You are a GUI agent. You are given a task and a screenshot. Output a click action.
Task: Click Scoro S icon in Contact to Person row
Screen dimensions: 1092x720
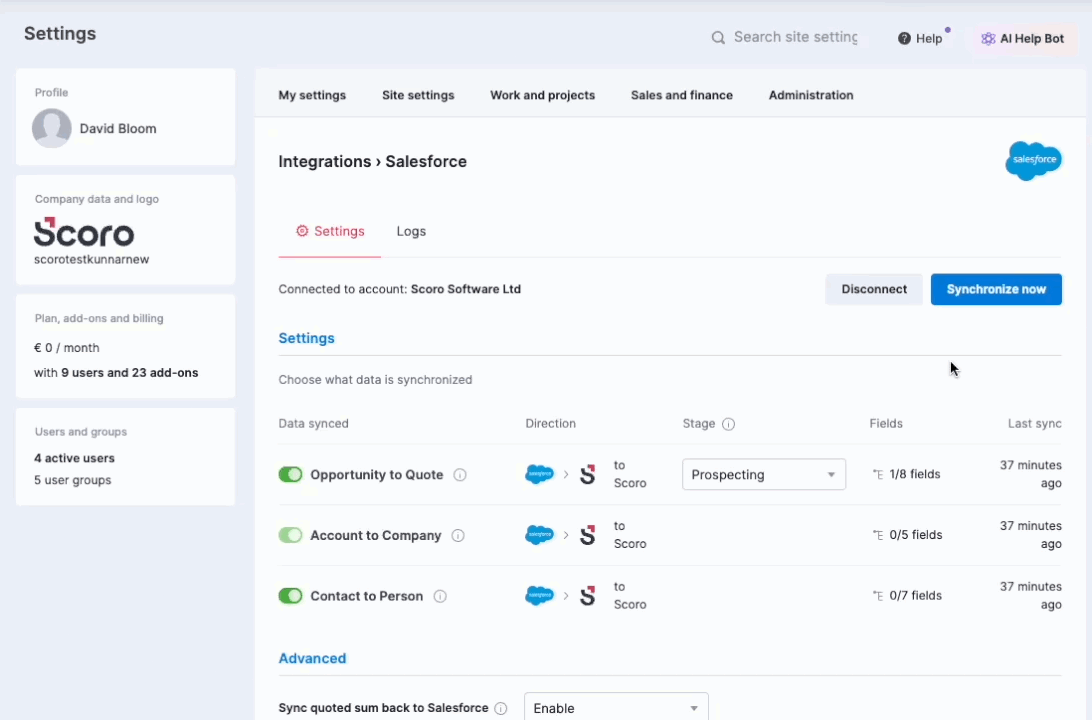588,595
